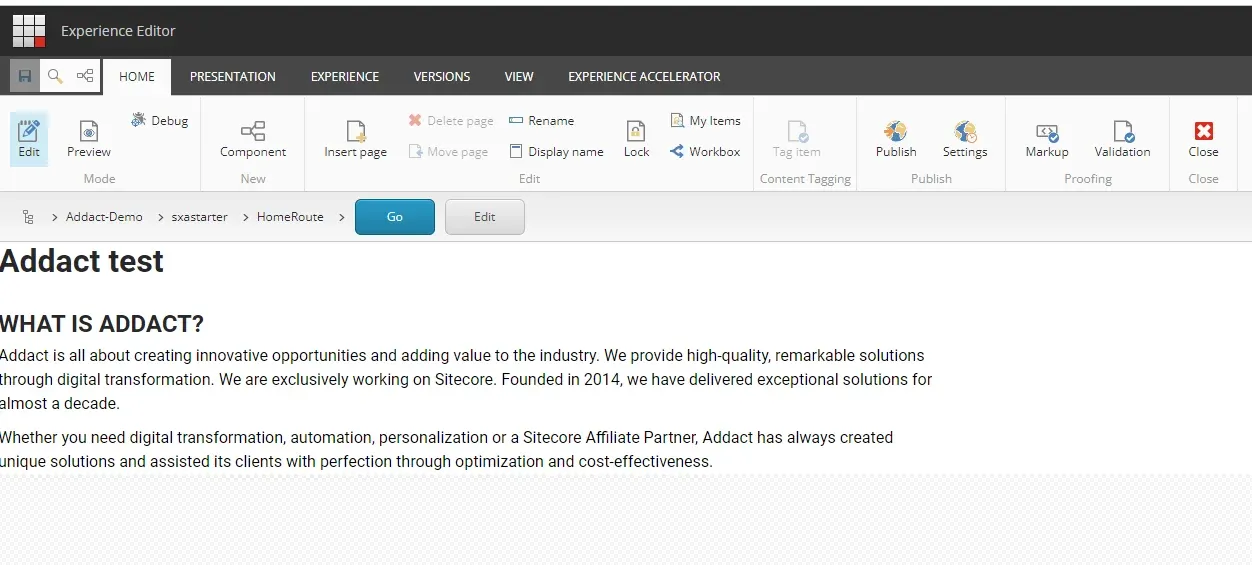Click Insert page icon

355,138
